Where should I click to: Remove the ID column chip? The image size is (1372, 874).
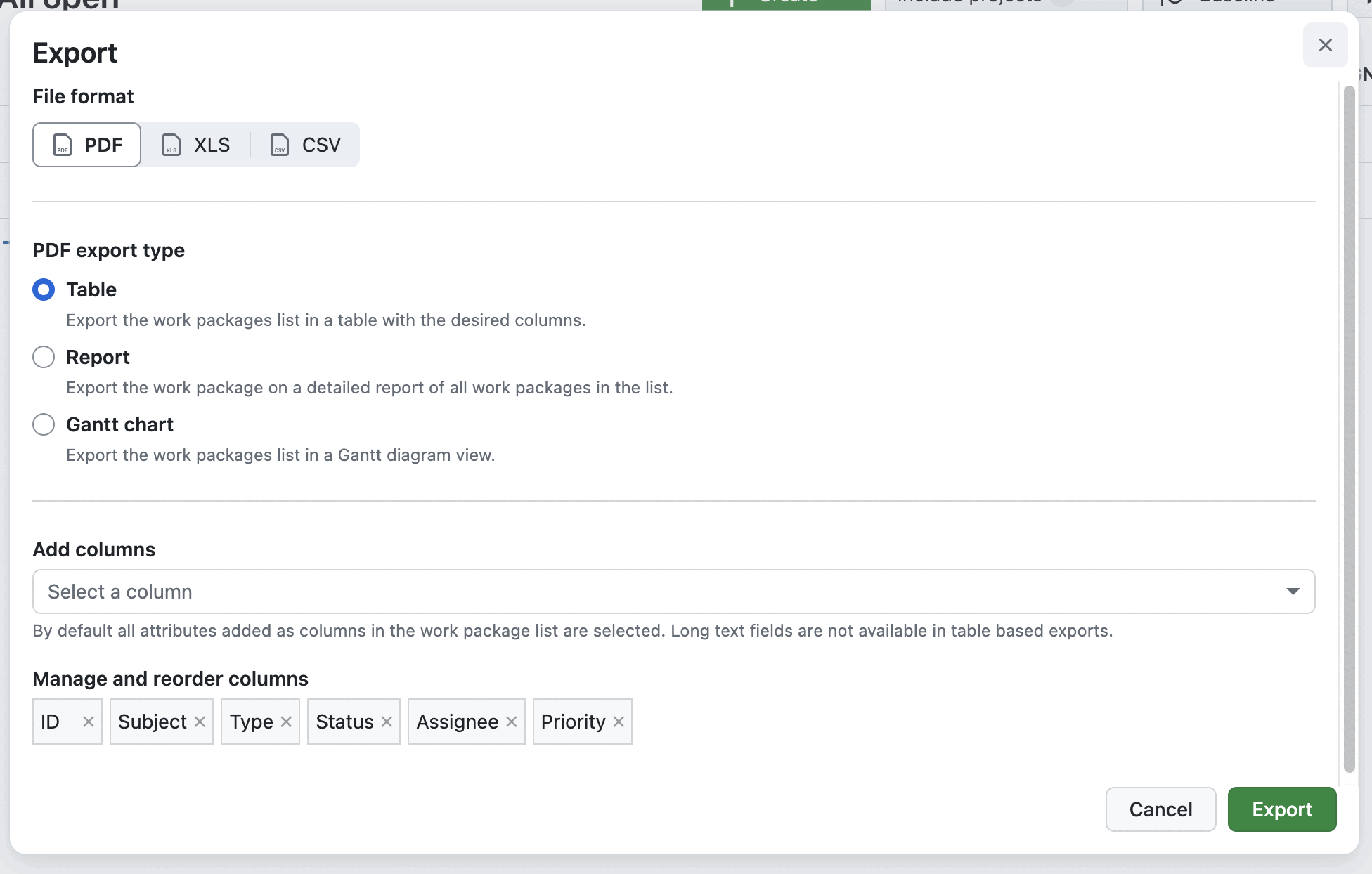click(x=89, y=722)
